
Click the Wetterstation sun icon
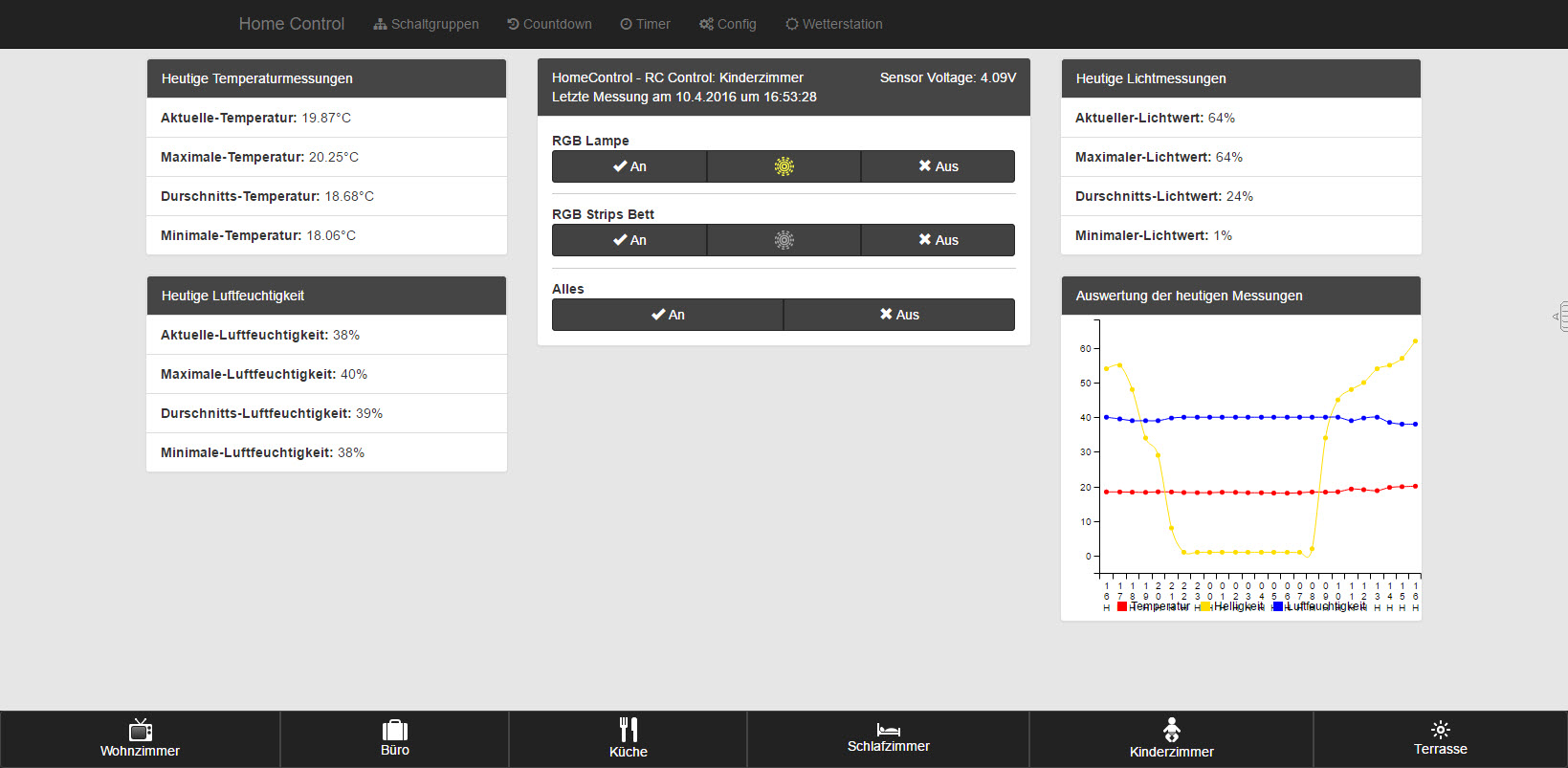792,24
